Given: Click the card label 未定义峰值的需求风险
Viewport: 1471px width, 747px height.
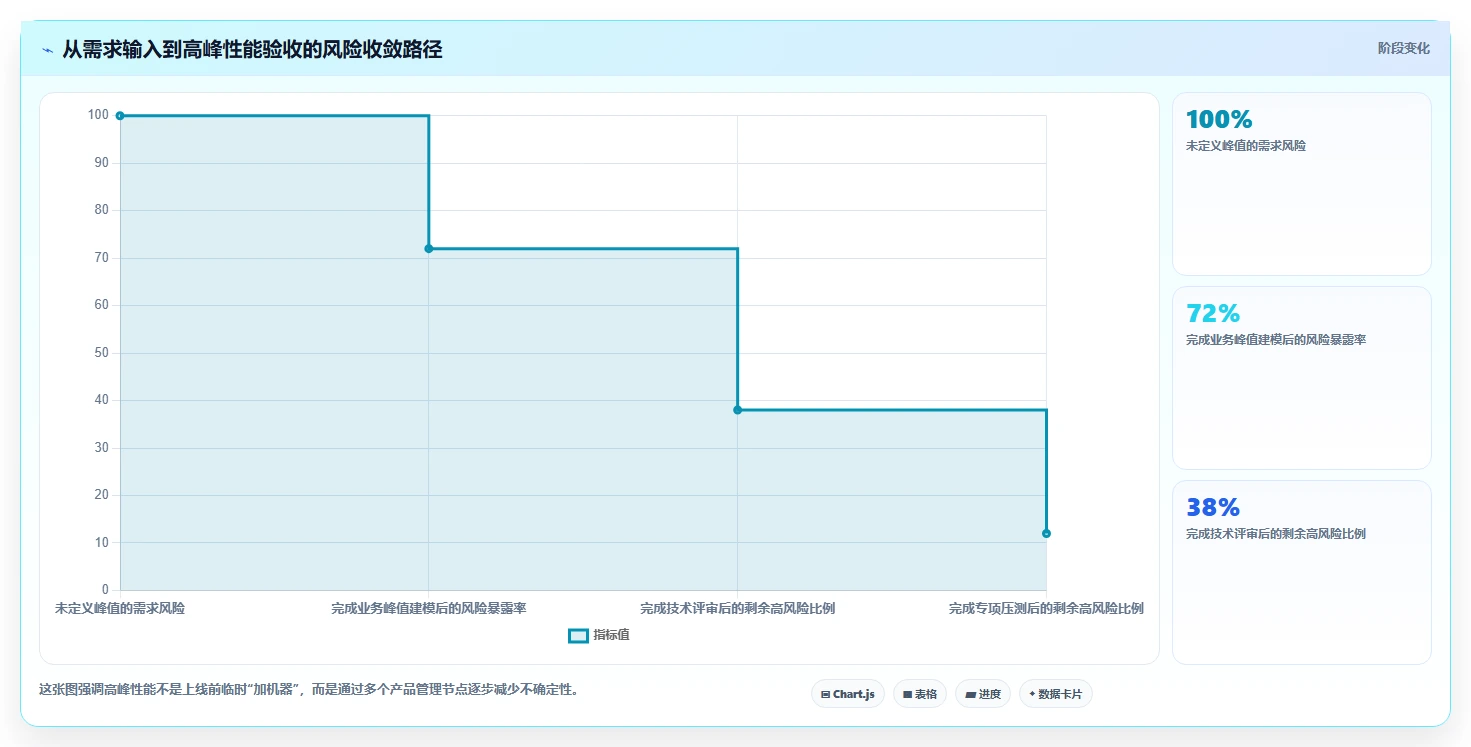Looking at the screenshot, I should point(1246,146).
